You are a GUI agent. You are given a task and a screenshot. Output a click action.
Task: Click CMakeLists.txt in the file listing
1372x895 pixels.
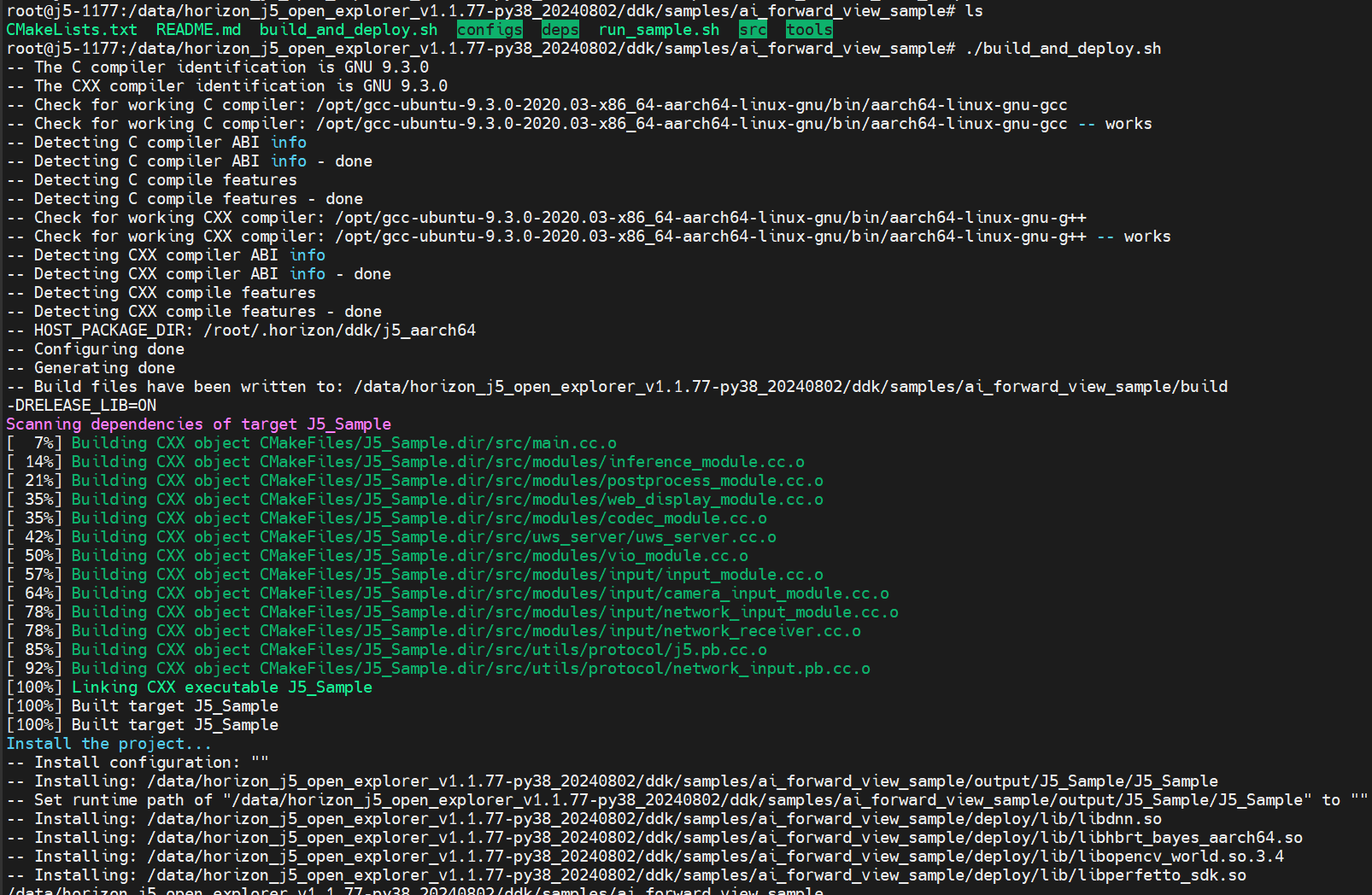(x=72, y=30)
